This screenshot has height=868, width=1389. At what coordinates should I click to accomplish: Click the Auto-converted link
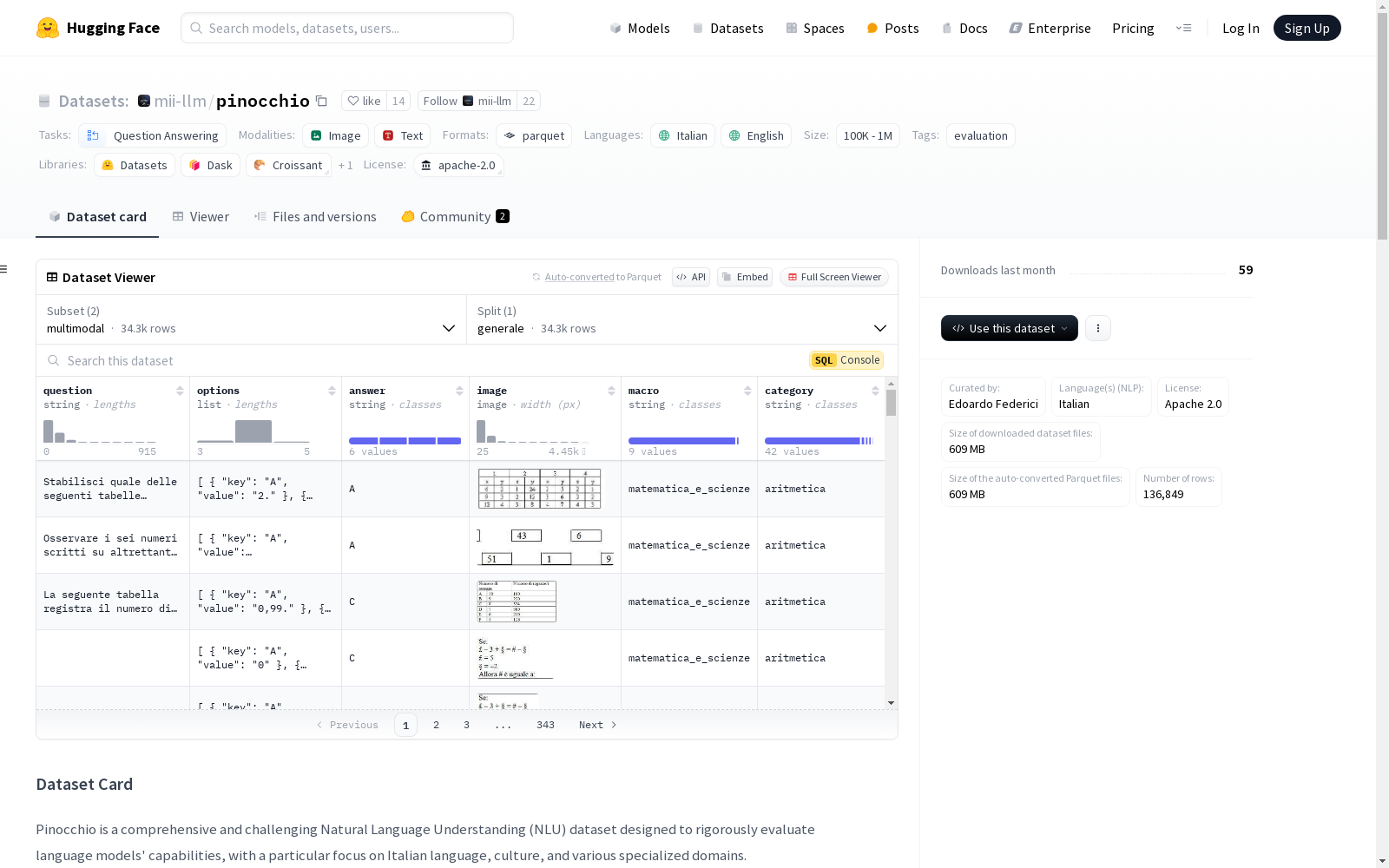click(579, 277)
